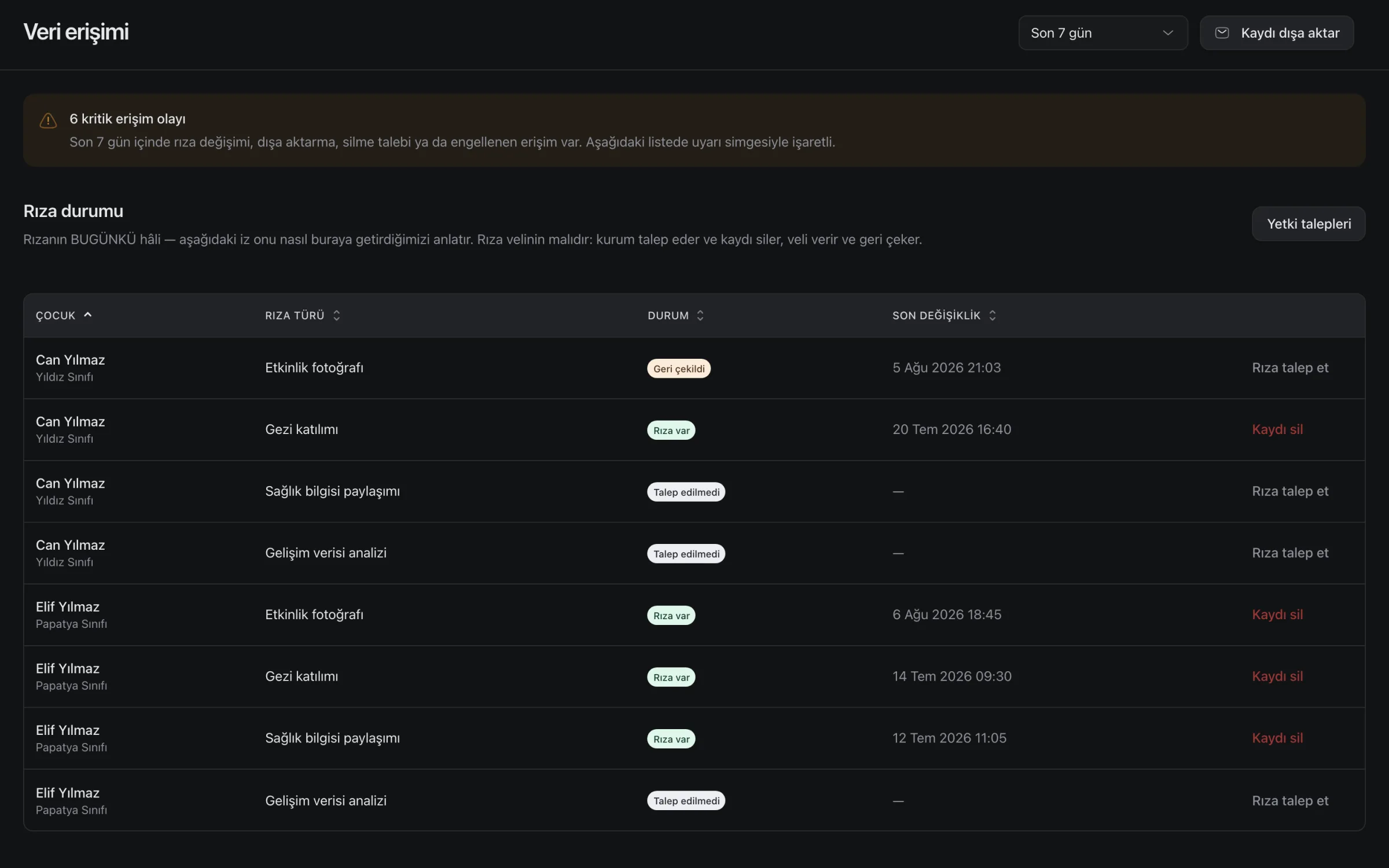Click sort arrows icon beside Son Değişiklik
The width and height of the screenshot is (1389, 868).
tap(992, 315)
